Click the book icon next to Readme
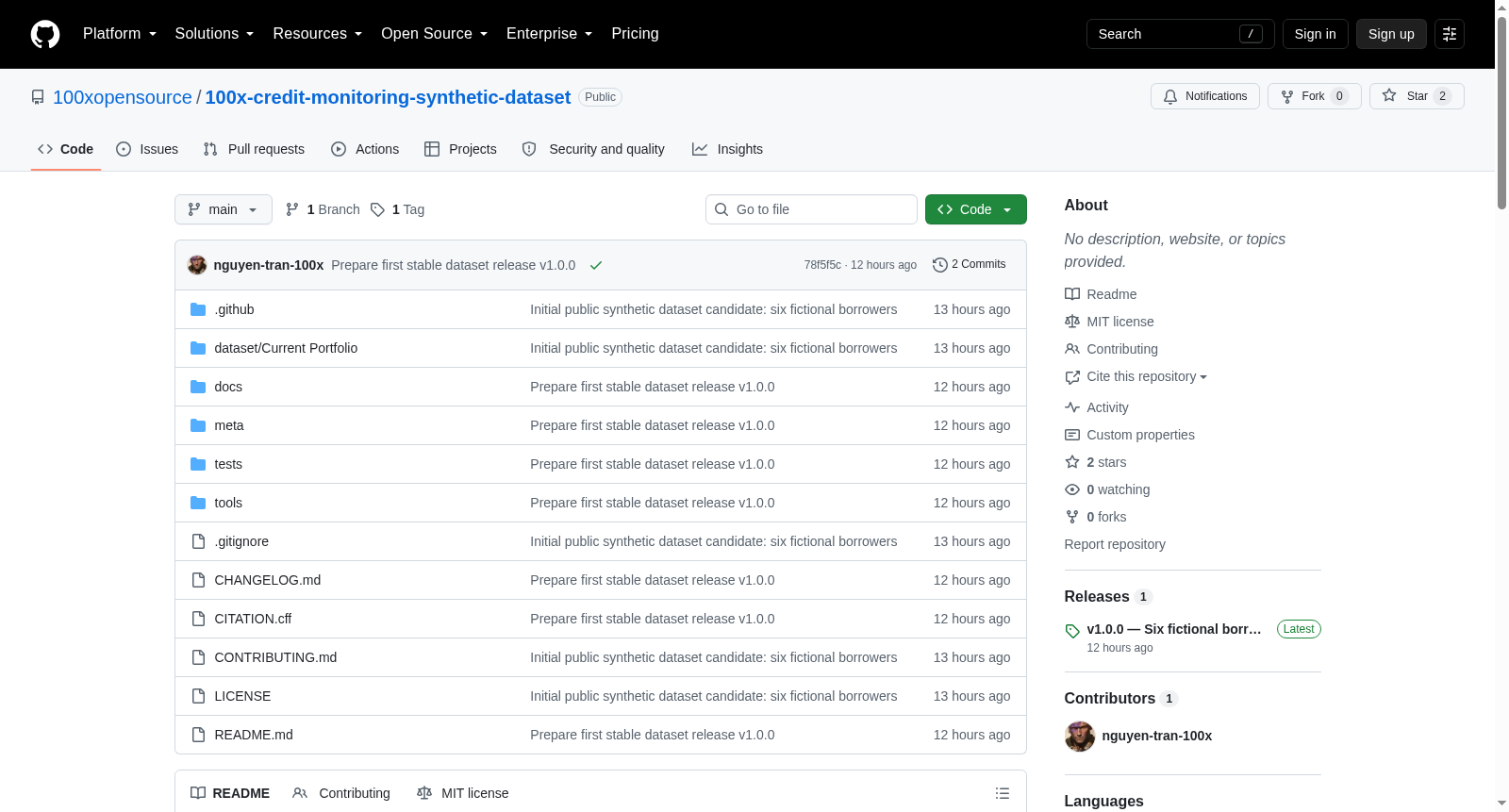This screenshot has height=812, width=1509. coord(1072,294)
